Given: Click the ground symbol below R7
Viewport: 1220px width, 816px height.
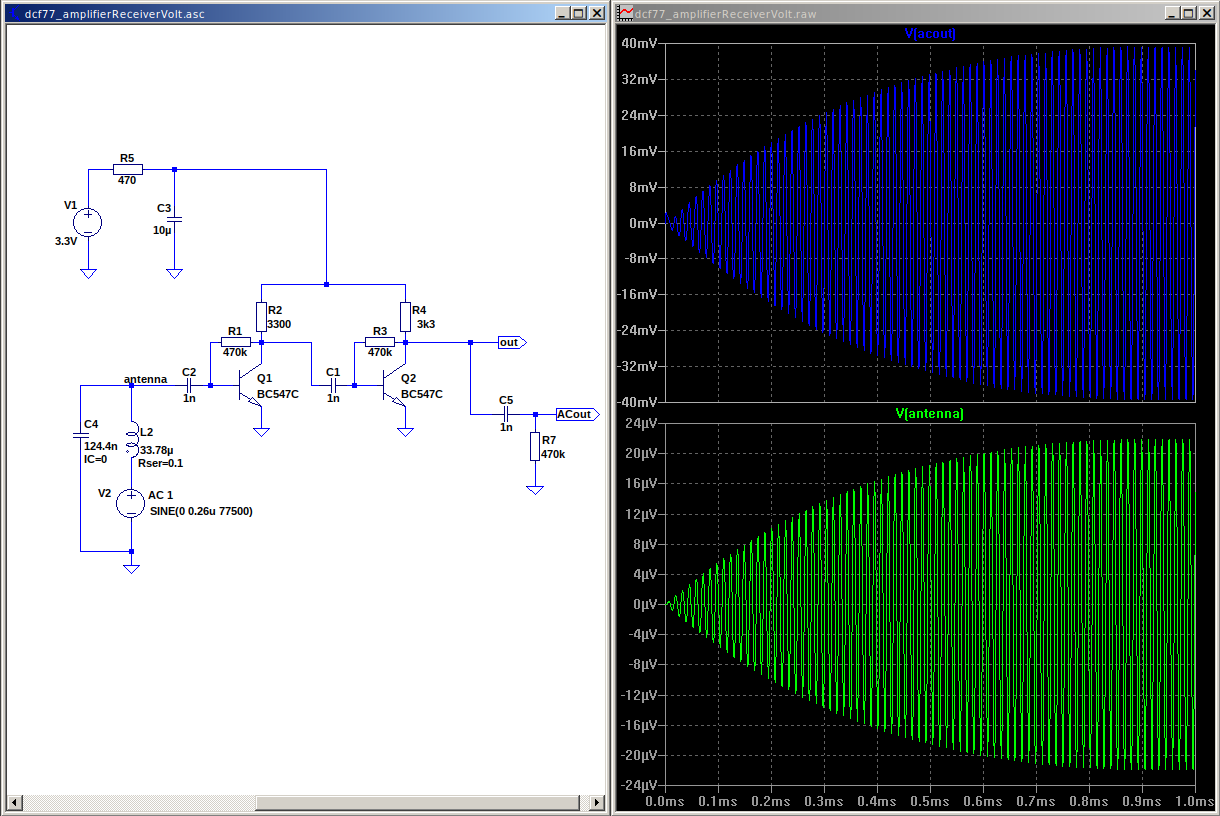Looking at the screenshot, I should click(535, 490).
